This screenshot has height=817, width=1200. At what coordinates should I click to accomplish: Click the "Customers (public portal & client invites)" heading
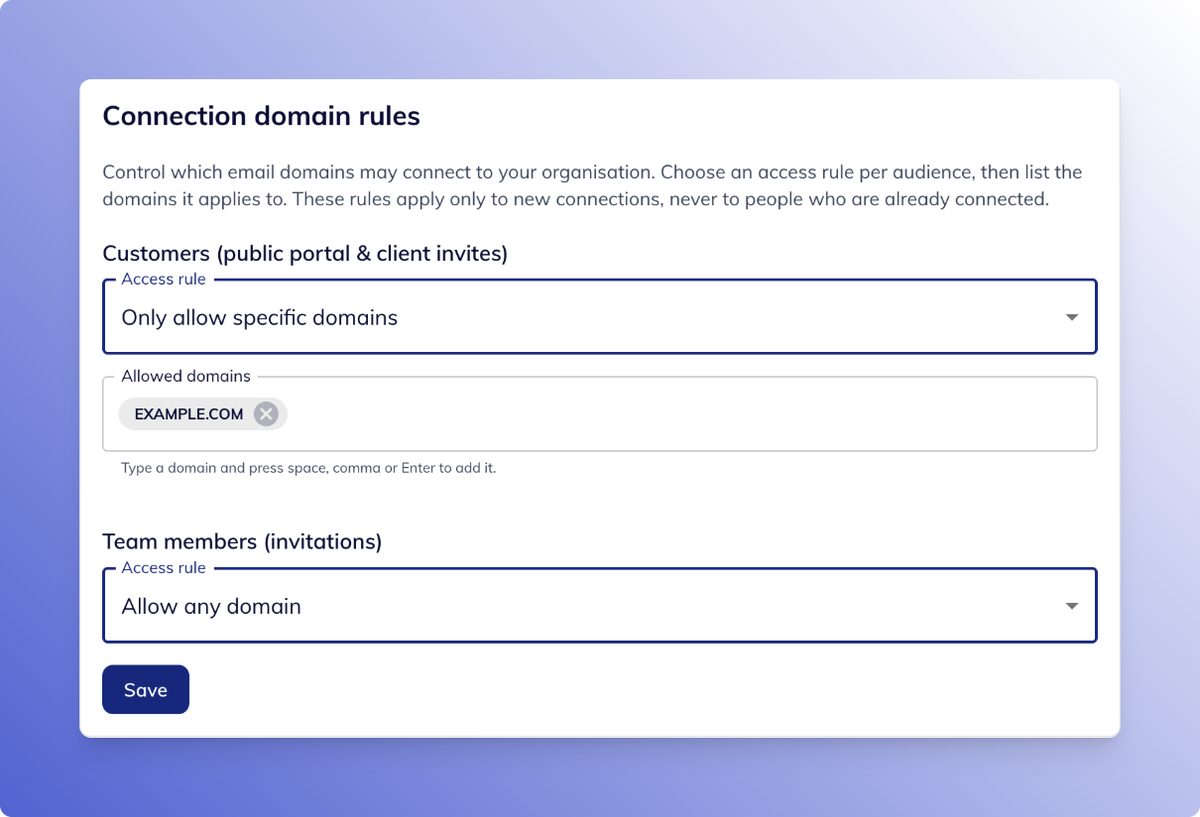[x=305, y=254]
